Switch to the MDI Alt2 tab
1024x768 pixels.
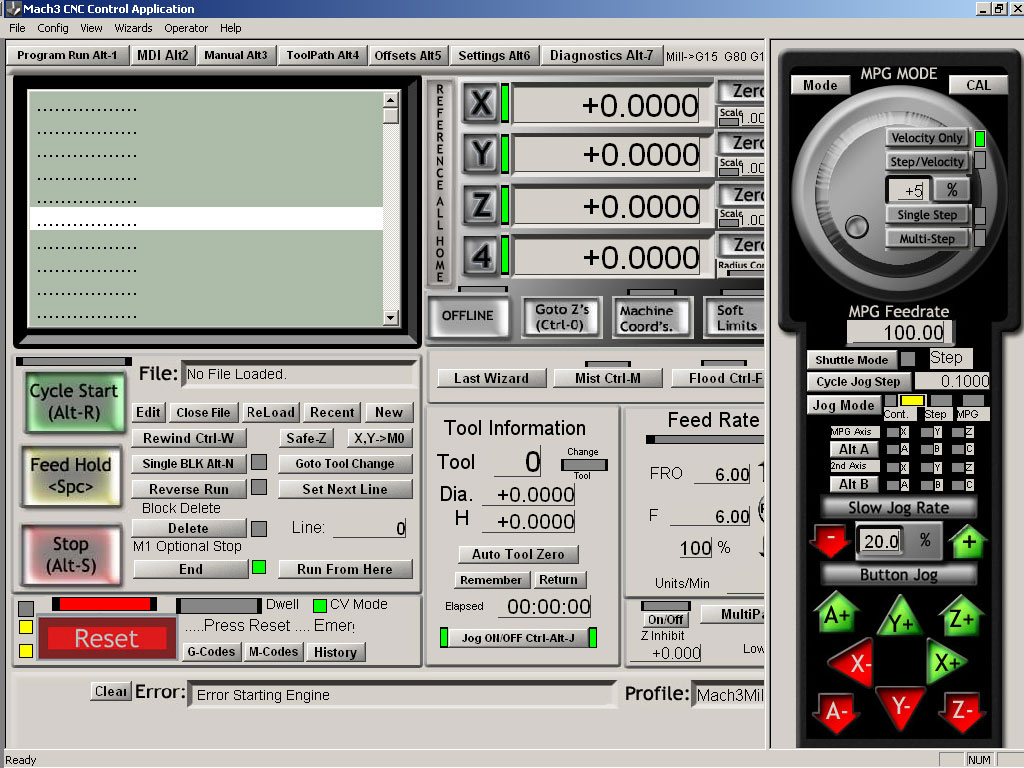point(163,56)
